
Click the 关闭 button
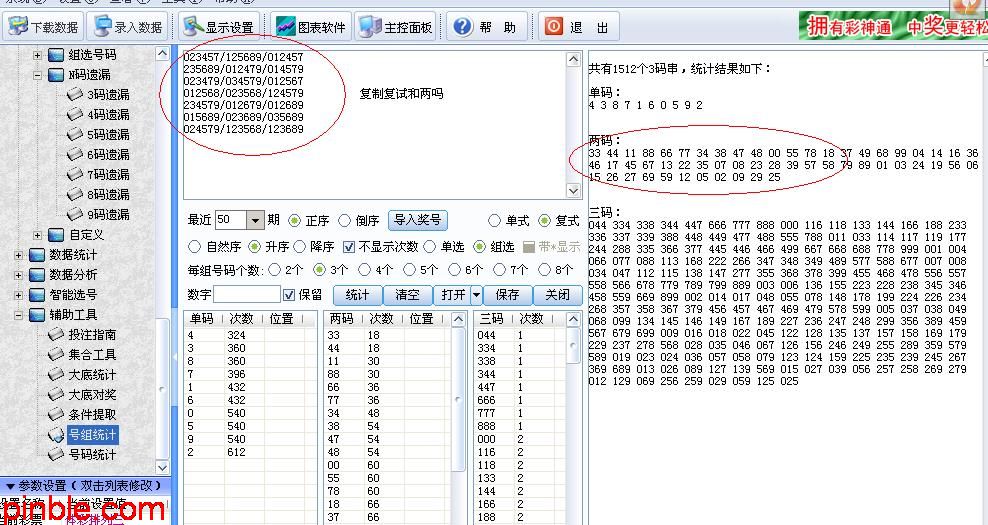click(558, 294)
